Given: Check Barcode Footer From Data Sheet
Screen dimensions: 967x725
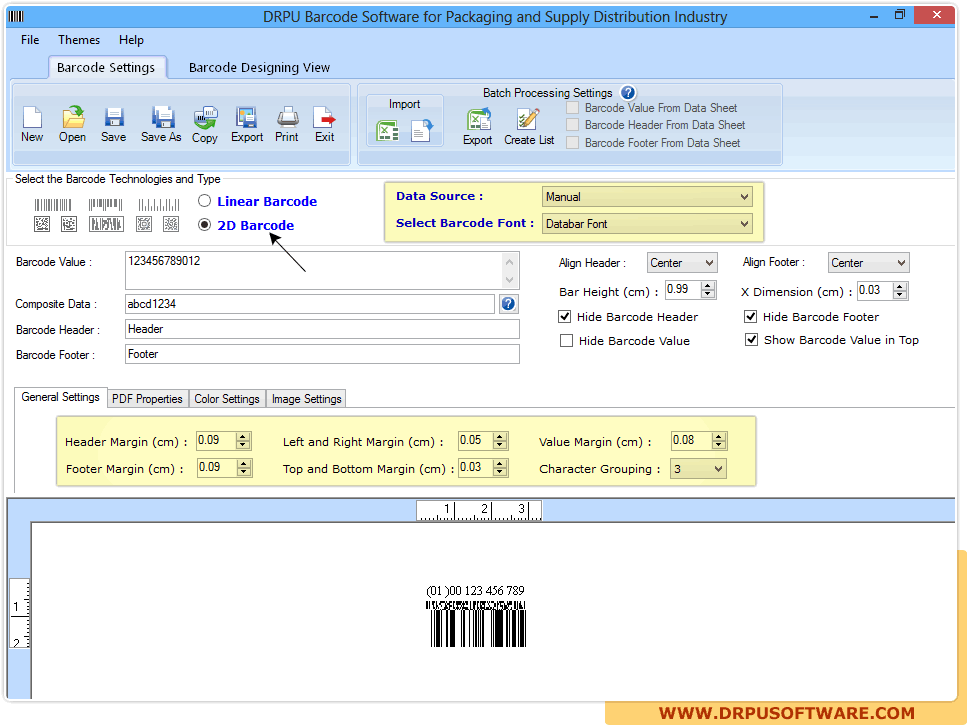Looking at the screenshot, I should pos(573,143).
